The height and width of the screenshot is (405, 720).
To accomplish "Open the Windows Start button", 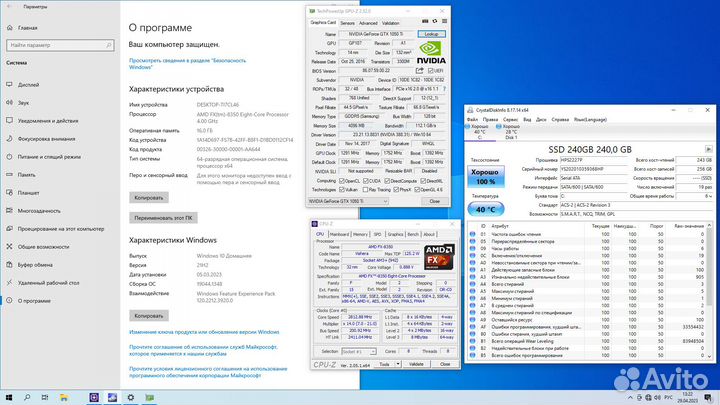I will pos(9,398).
